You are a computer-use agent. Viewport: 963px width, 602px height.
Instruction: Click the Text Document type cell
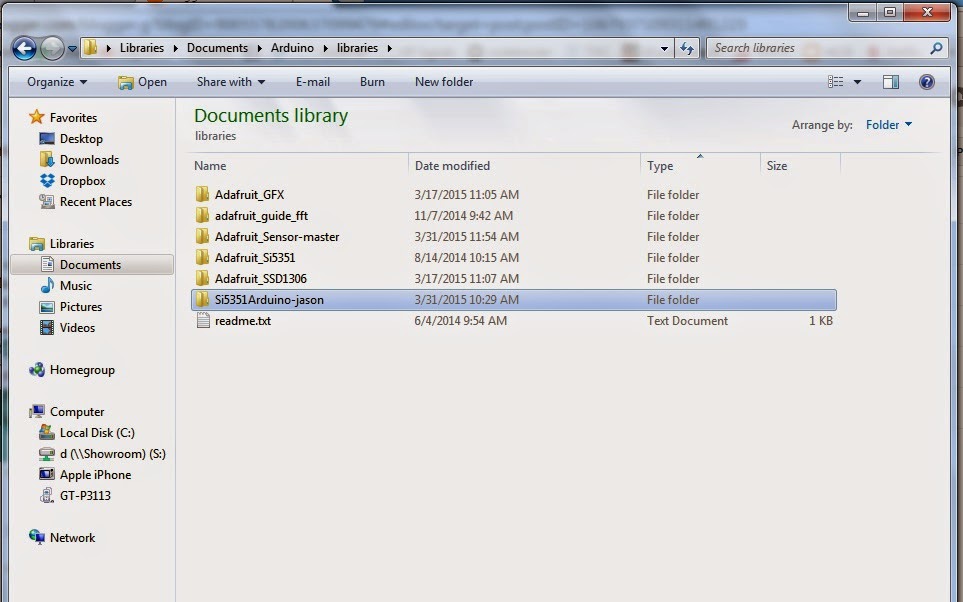click(687, 321)
